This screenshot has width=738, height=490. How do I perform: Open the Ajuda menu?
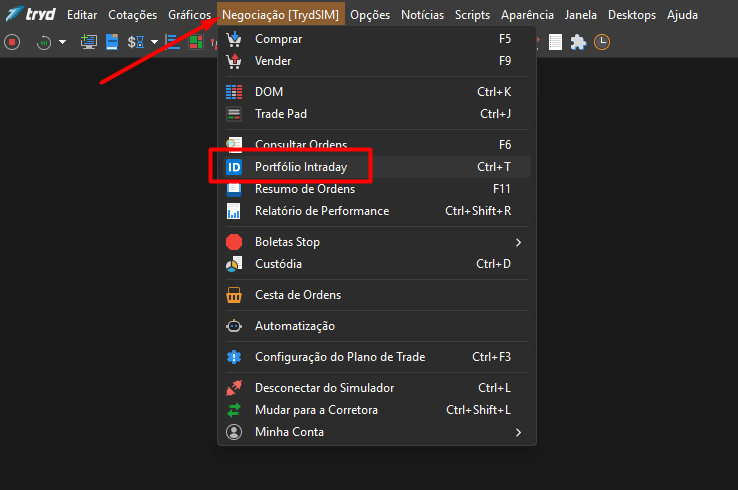coord(682,15)
